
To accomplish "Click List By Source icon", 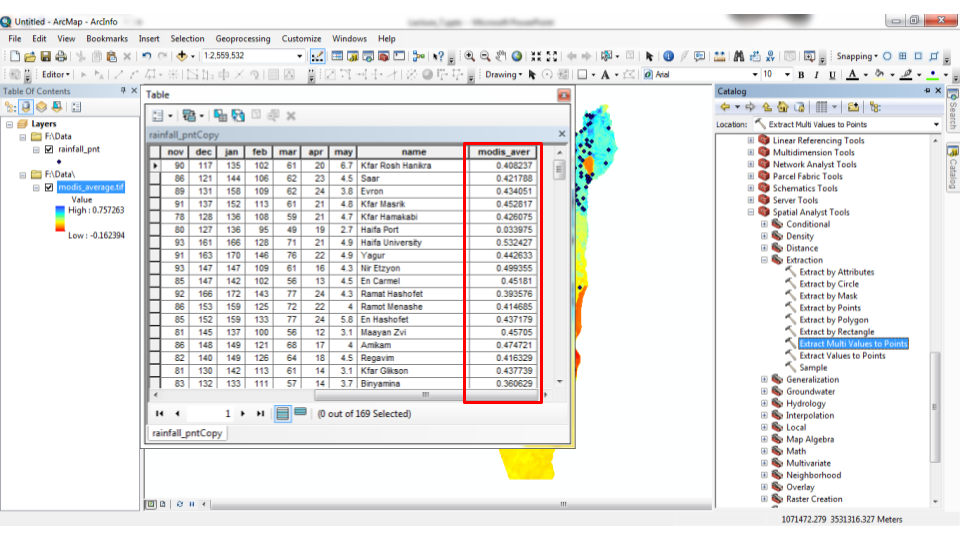I will (x=26, y=107).
